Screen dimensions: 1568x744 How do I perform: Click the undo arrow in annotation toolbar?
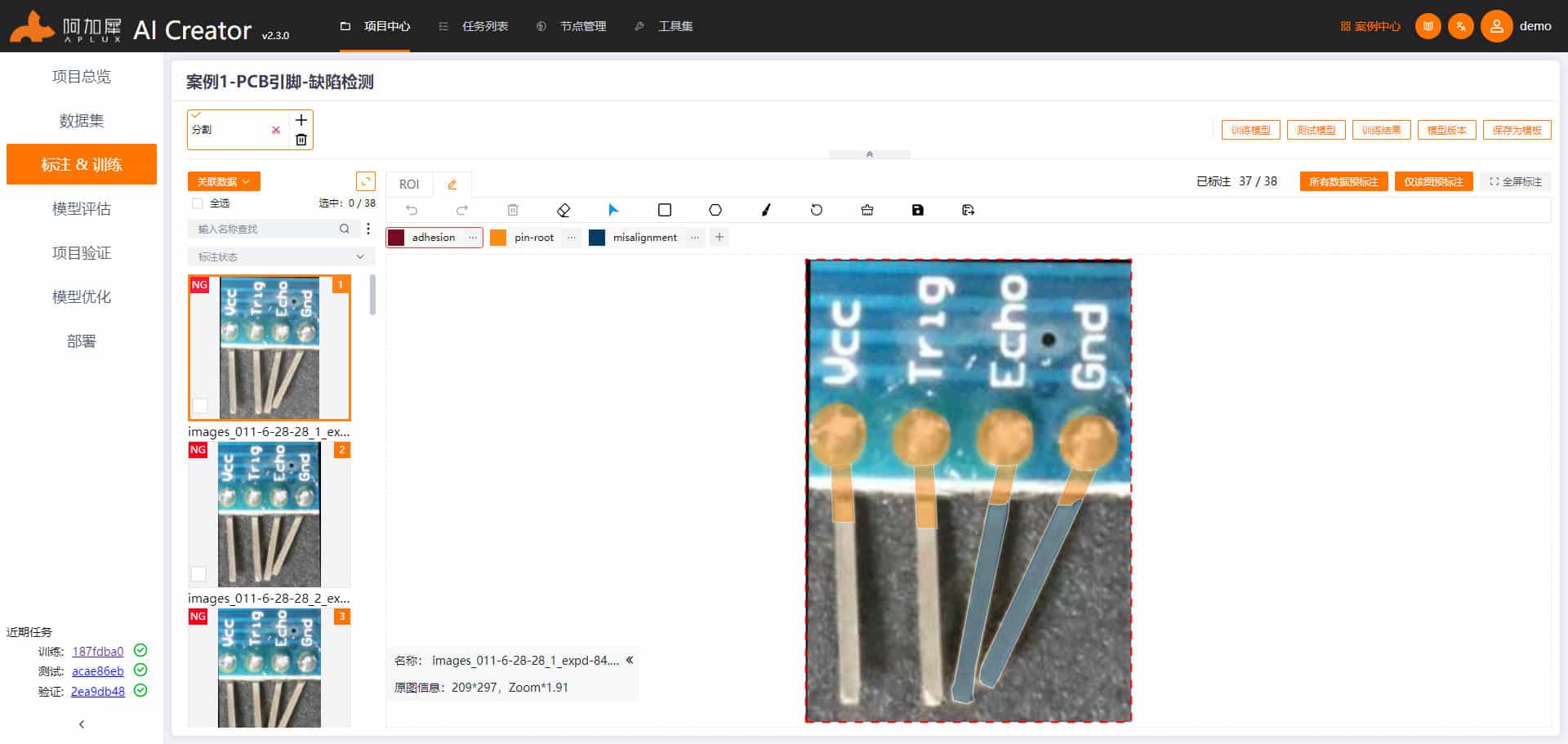pyautogui.click(x=412, y=210)
